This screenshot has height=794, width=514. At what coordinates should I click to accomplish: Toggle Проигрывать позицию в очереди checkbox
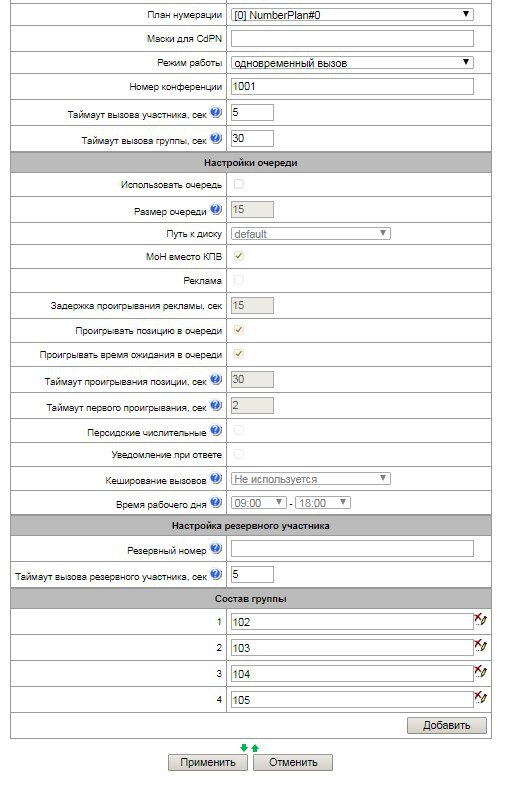239,330
